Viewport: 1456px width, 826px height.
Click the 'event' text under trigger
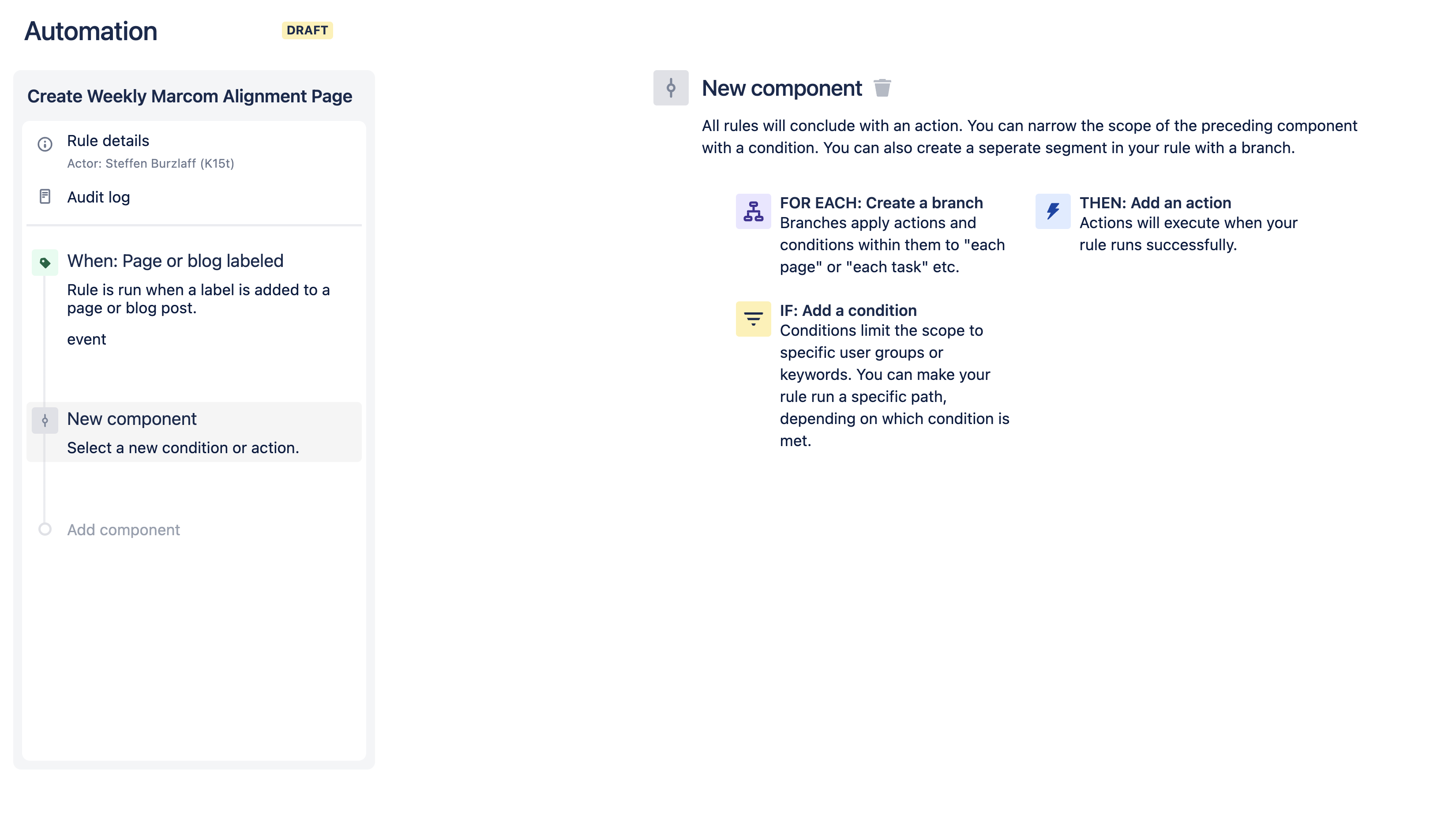click(86, 339)
